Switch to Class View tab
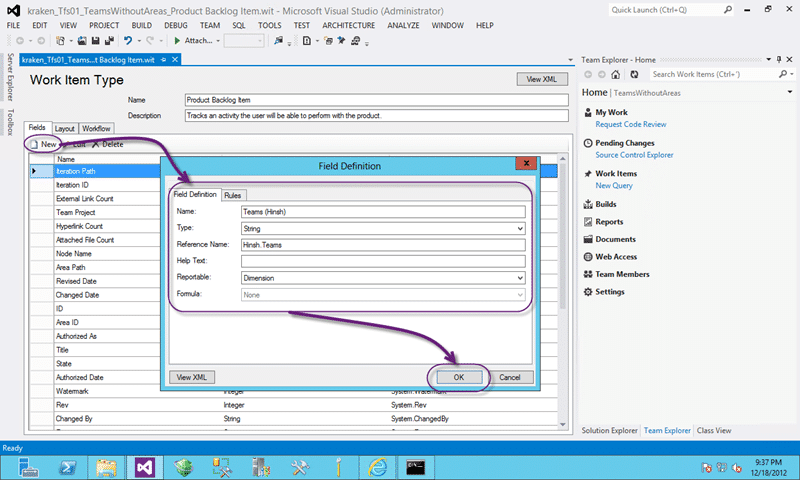This screenshot has height=480, width=800. pos(714,431)
